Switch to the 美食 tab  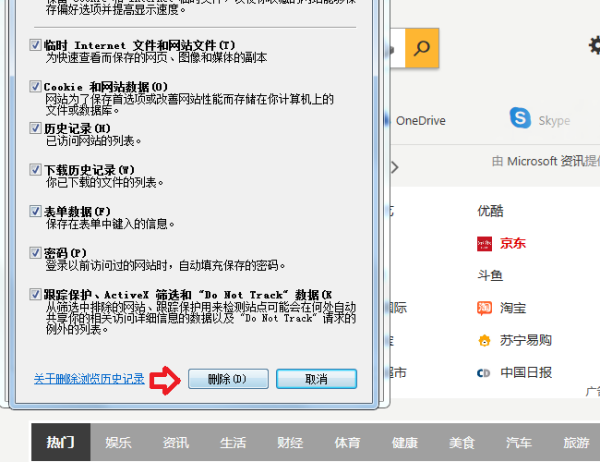pyautogui.click(x=462, y=442)
